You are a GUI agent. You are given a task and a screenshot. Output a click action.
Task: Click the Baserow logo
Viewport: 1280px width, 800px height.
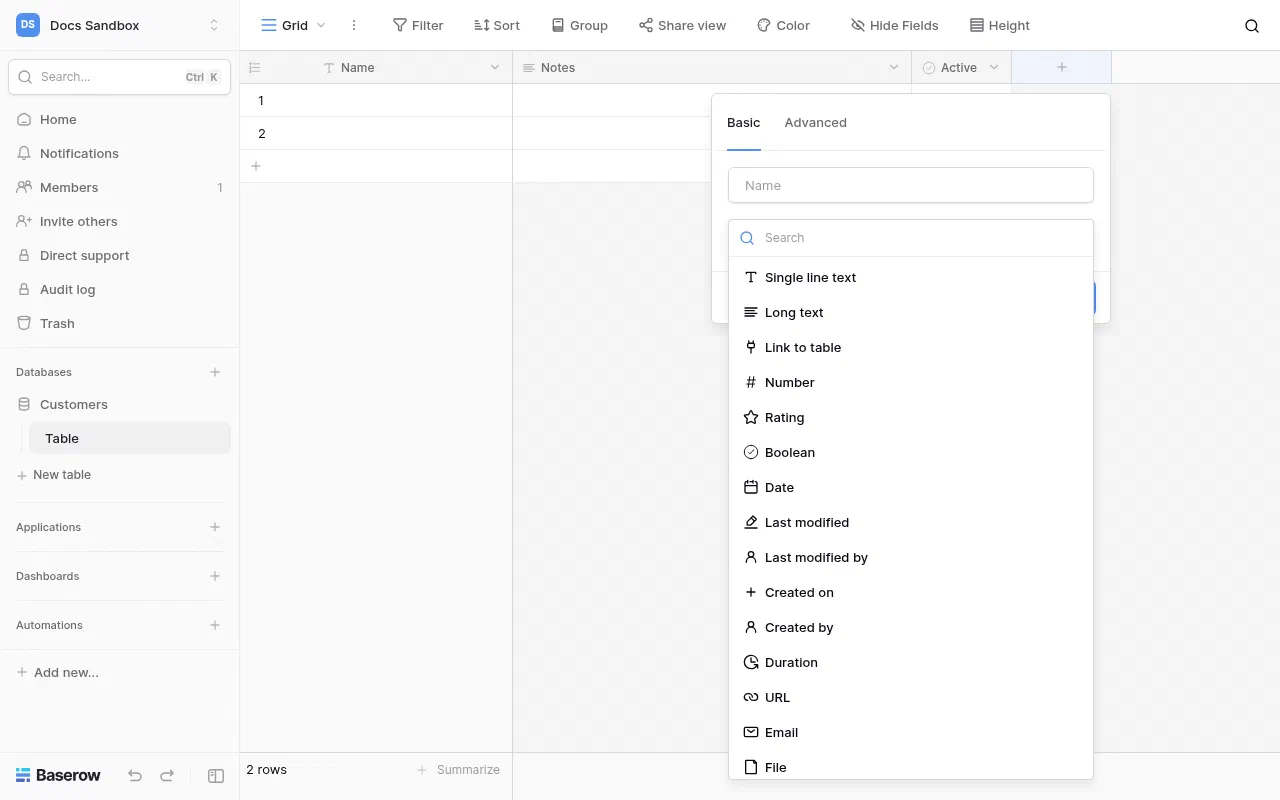coord(59,775)
